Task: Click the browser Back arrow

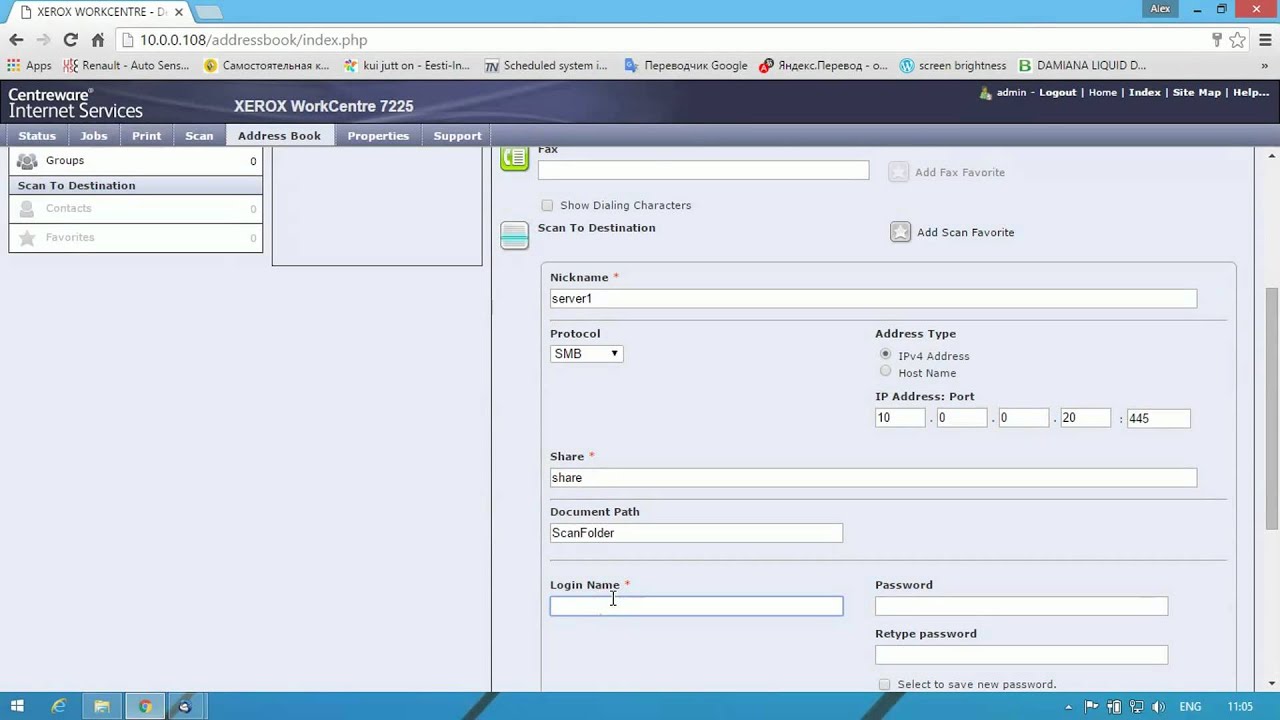Action: point(16,40)
